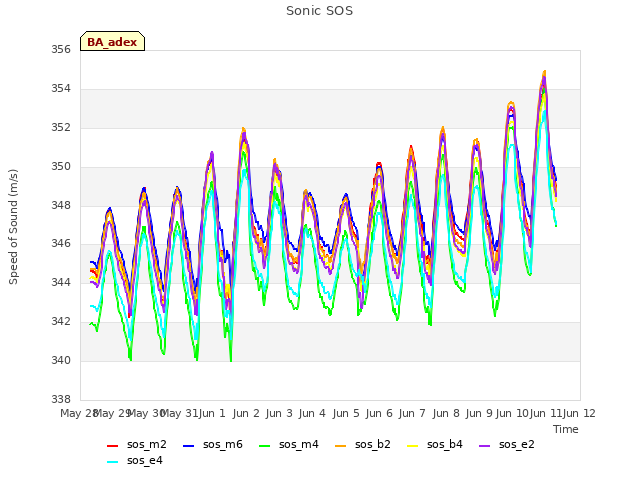640x480 pixels.
Task: Click the 342 y-axis tick label
Action: pos(61,322)
